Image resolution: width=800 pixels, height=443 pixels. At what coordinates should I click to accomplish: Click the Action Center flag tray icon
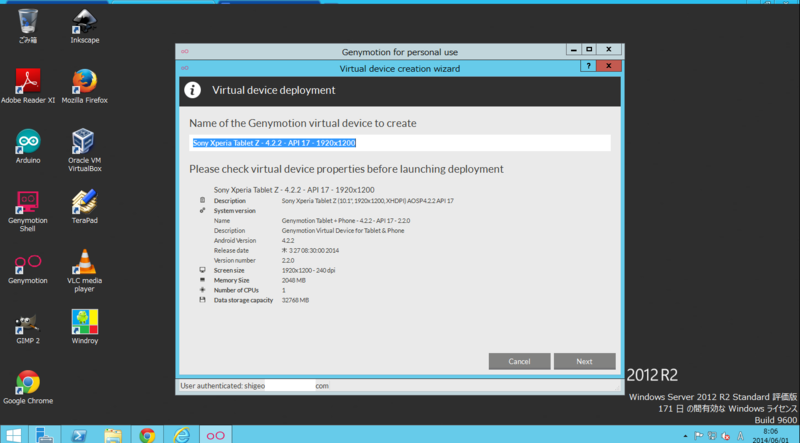pos(698,436)
